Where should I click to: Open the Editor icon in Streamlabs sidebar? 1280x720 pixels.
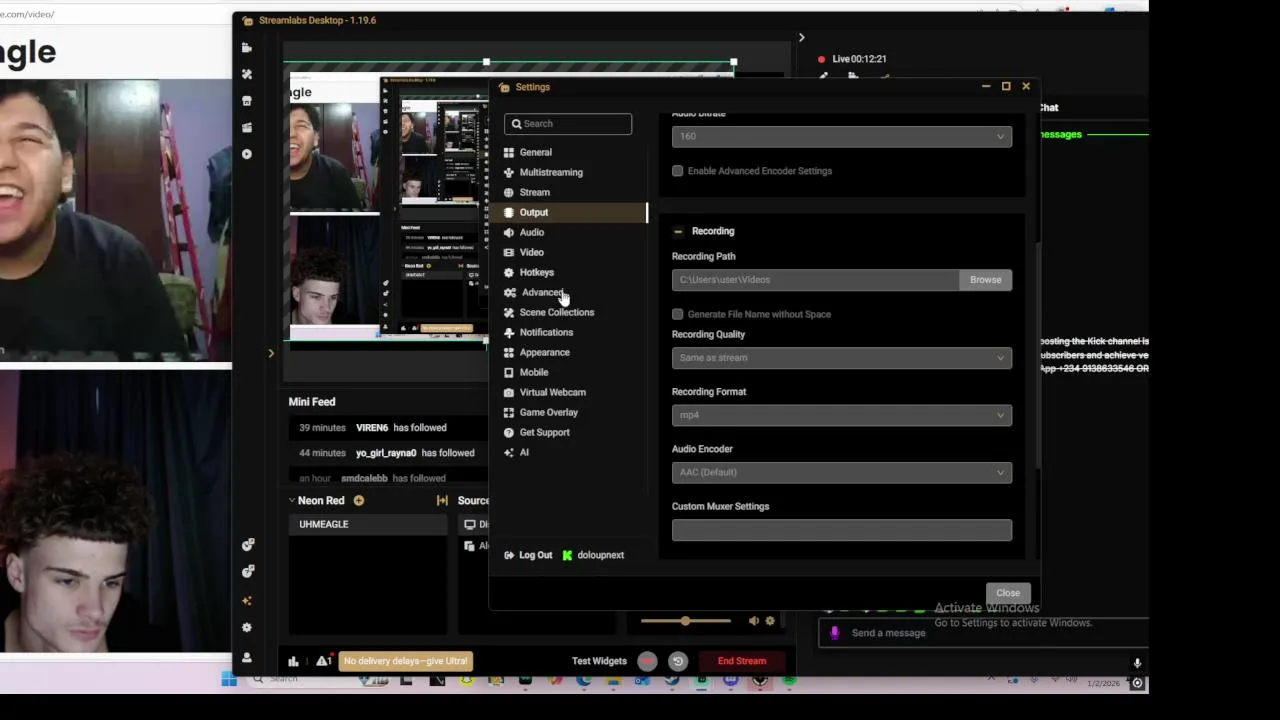247,47
